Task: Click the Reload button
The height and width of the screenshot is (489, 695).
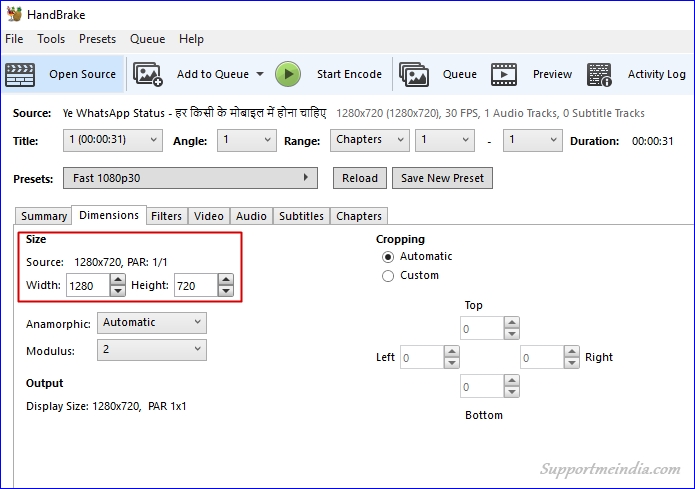Action: [x=359, y=178]
